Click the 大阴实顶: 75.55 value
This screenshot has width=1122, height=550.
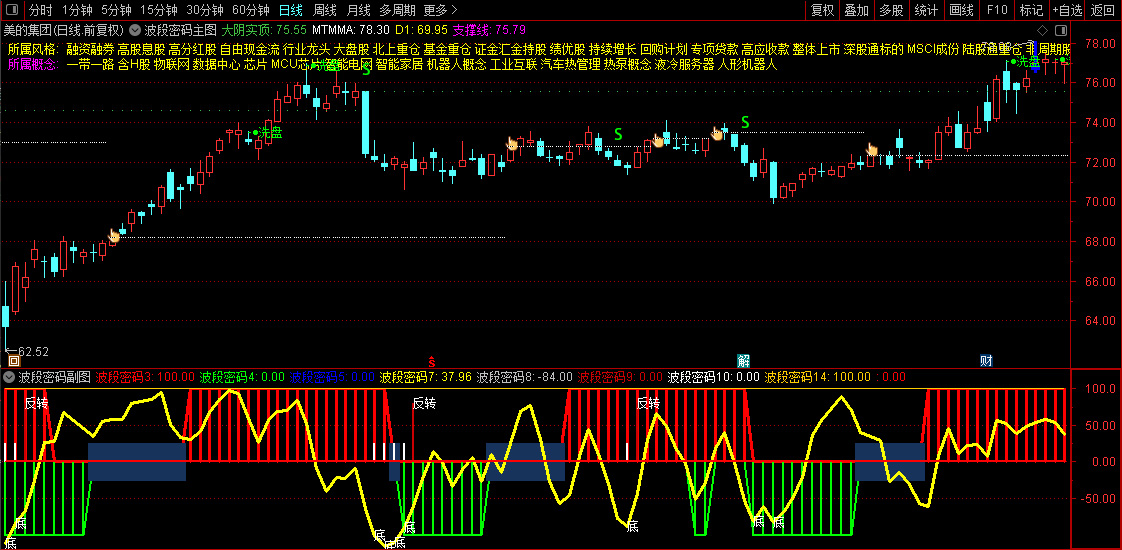(264, 30)
